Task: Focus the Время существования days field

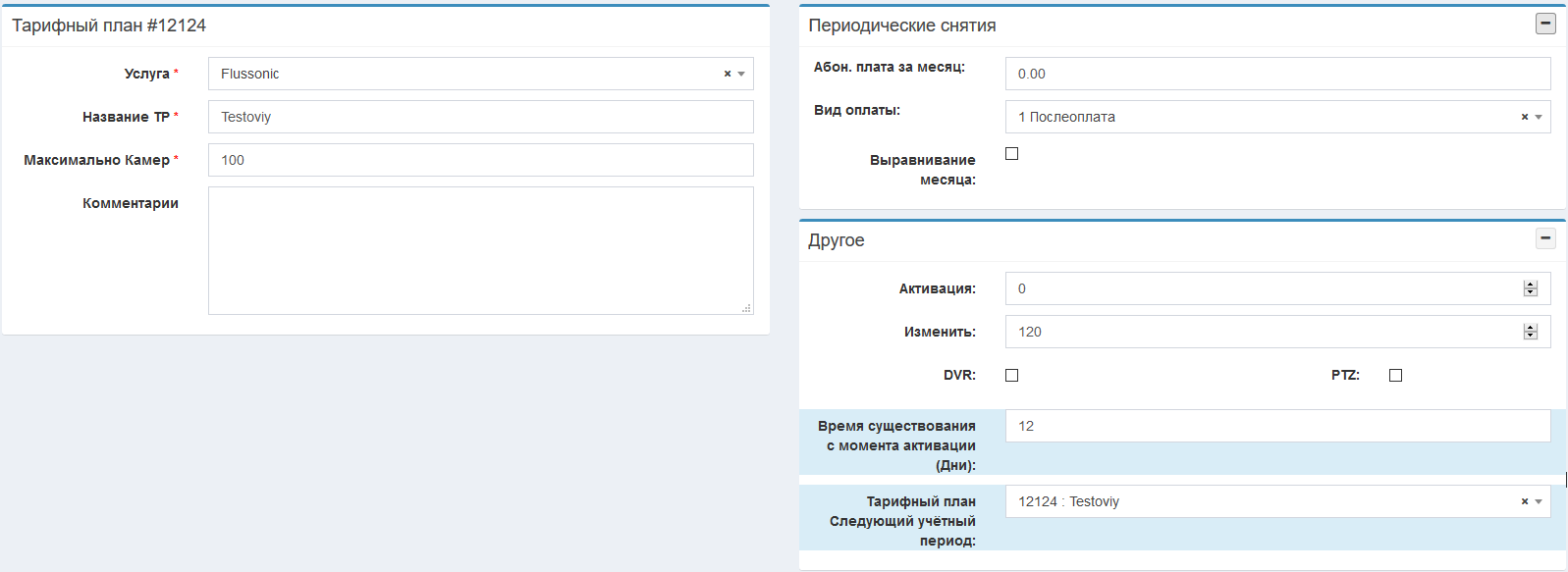Action: (1277, 426)
